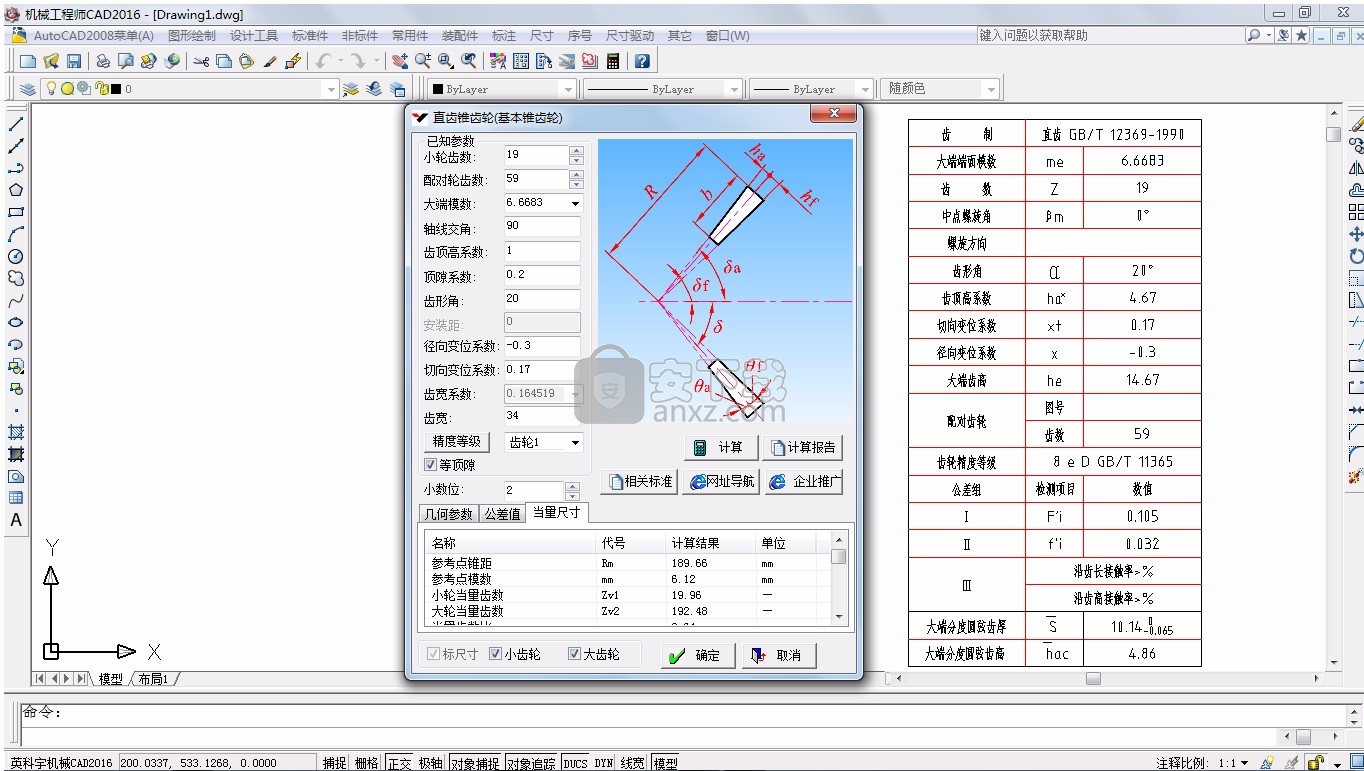Click the Save drawing icon

pyautogui.click(x=74, y=61)
